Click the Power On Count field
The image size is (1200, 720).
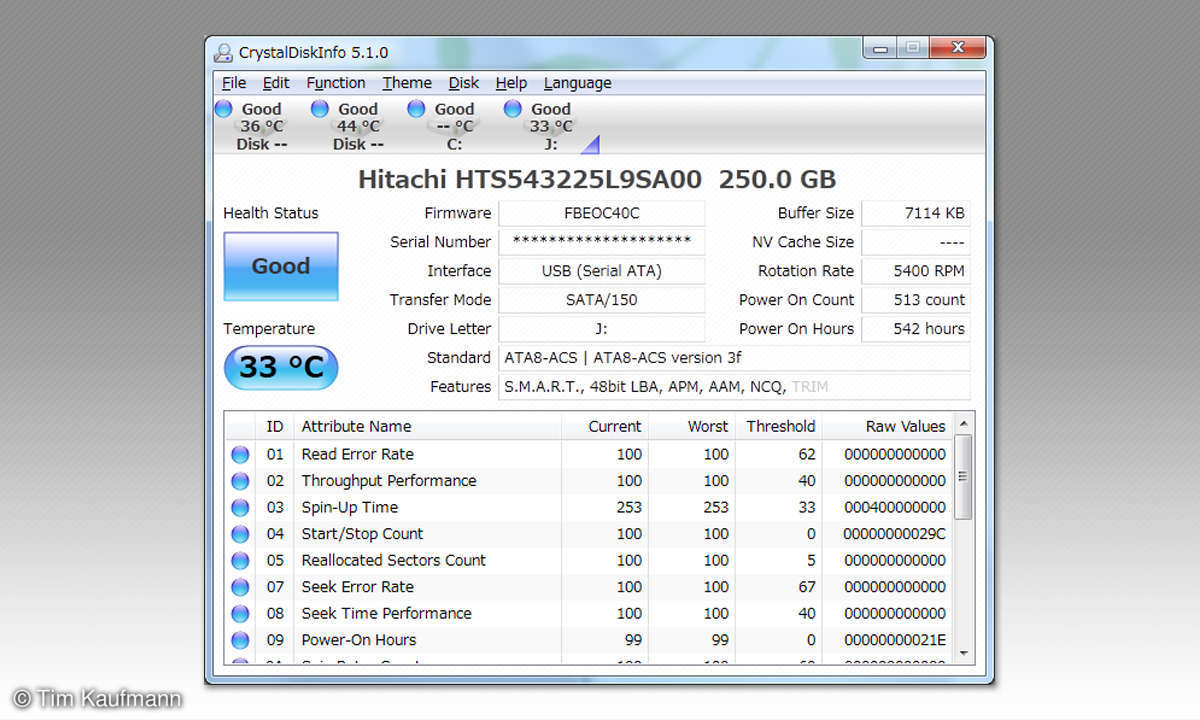pos(916,300)
